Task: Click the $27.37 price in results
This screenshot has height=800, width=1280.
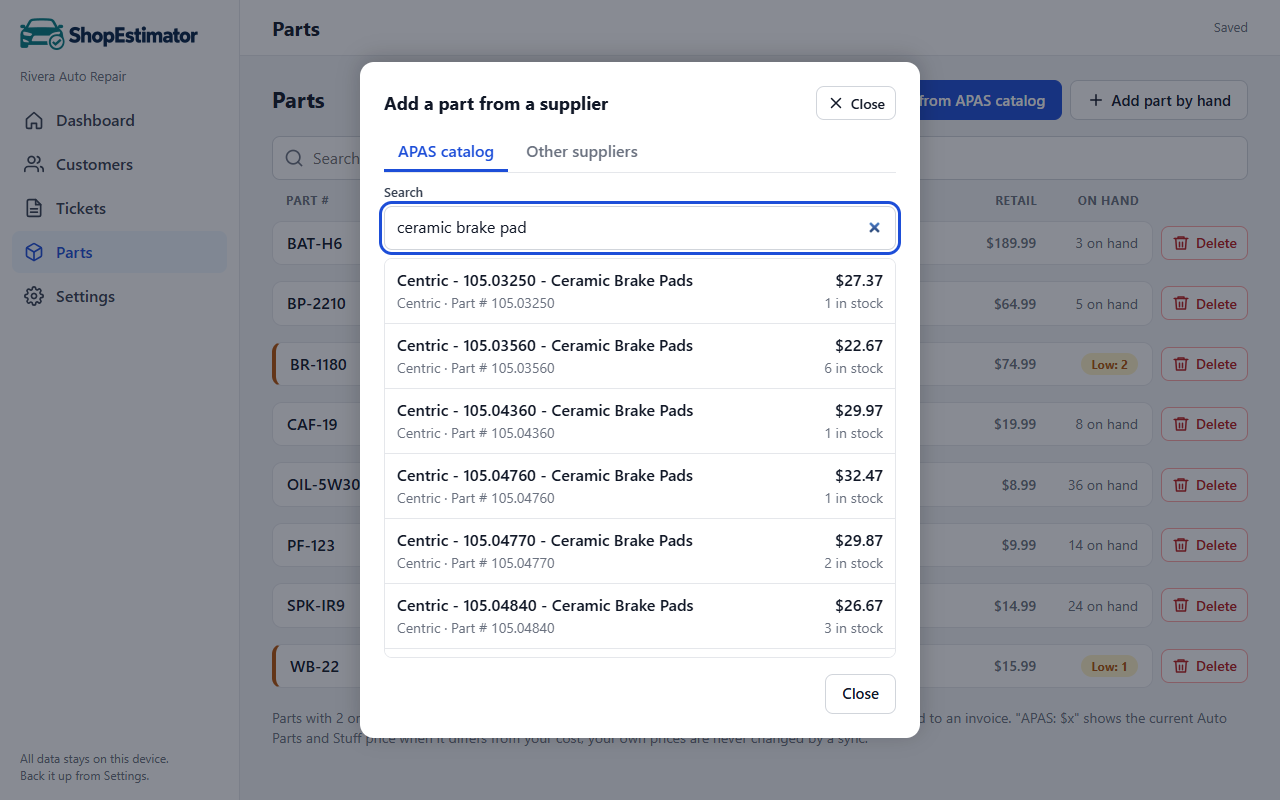Action: click(x=859, y=281)
